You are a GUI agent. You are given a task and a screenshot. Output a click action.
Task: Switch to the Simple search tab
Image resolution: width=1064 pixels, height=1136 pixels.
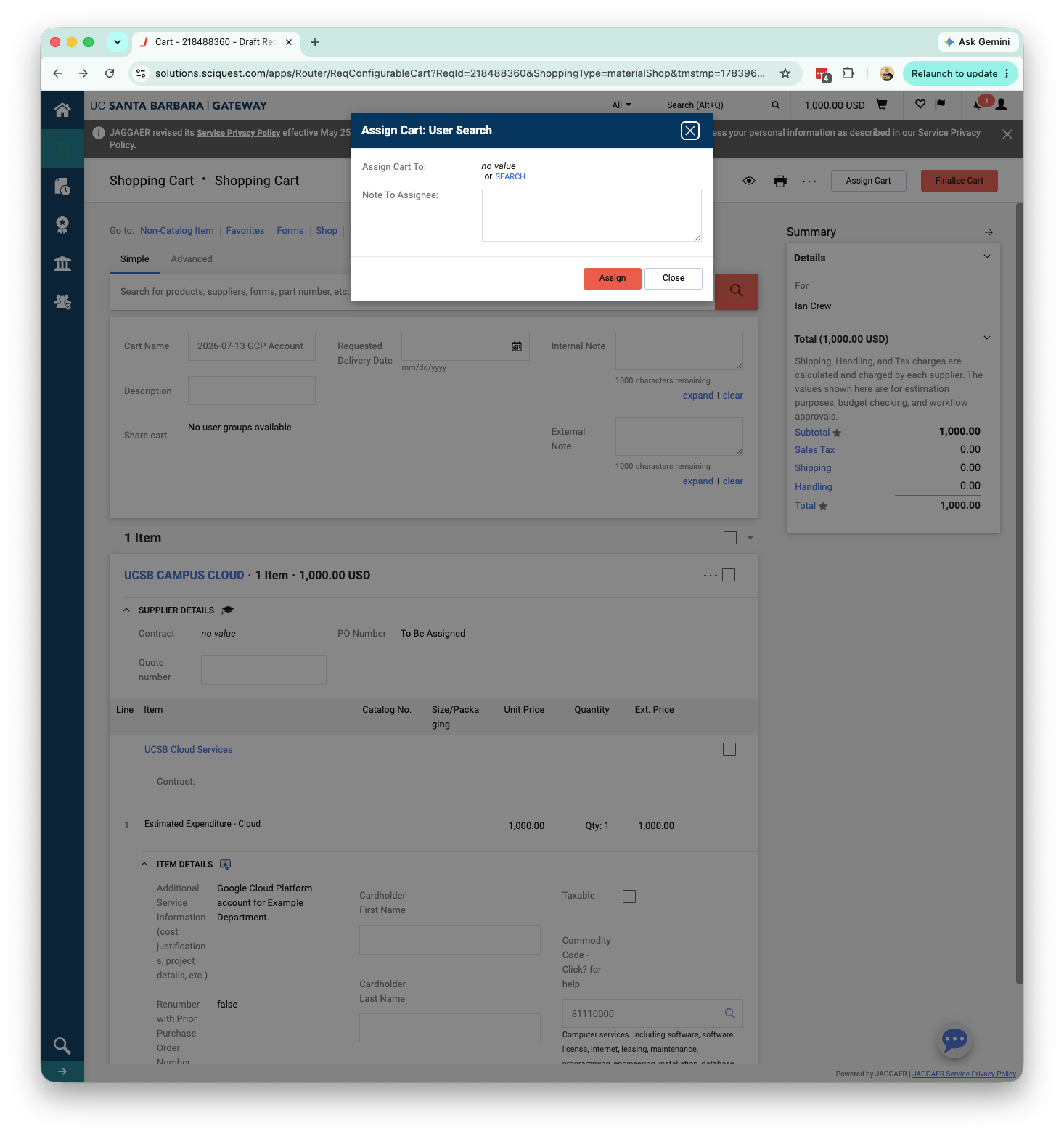point(135,259)
